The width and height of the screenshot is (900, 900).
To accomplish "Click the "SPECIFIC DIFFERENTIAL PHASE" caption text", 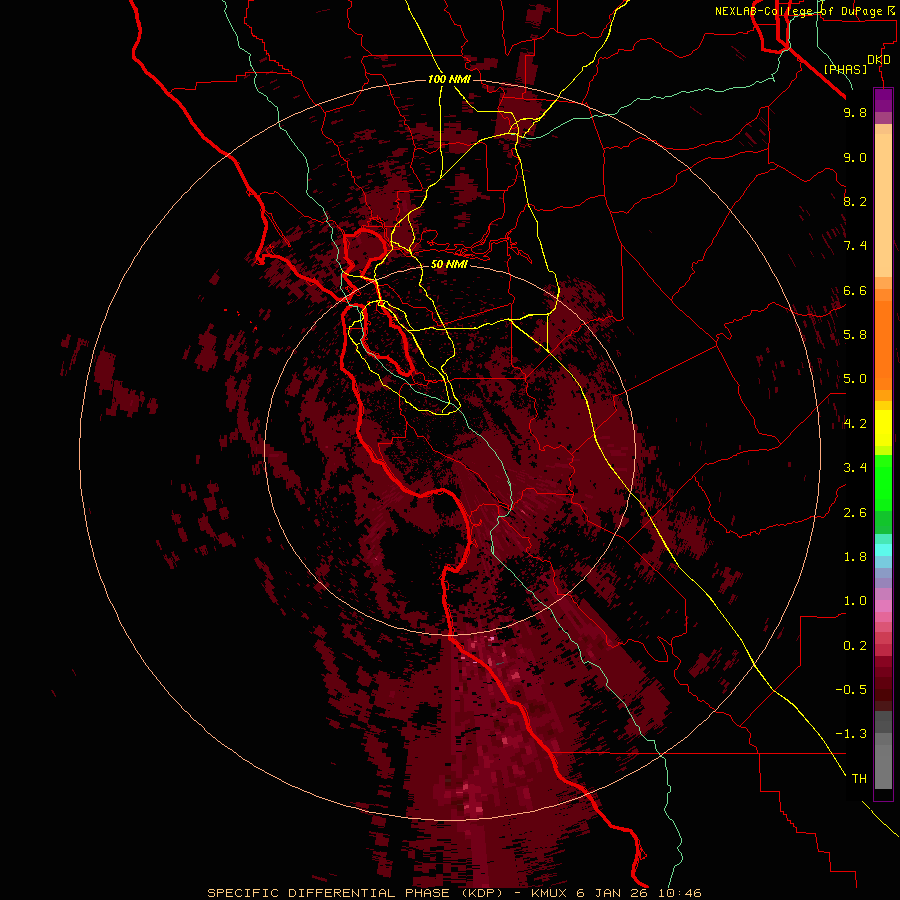I will [x=328, y=893].
